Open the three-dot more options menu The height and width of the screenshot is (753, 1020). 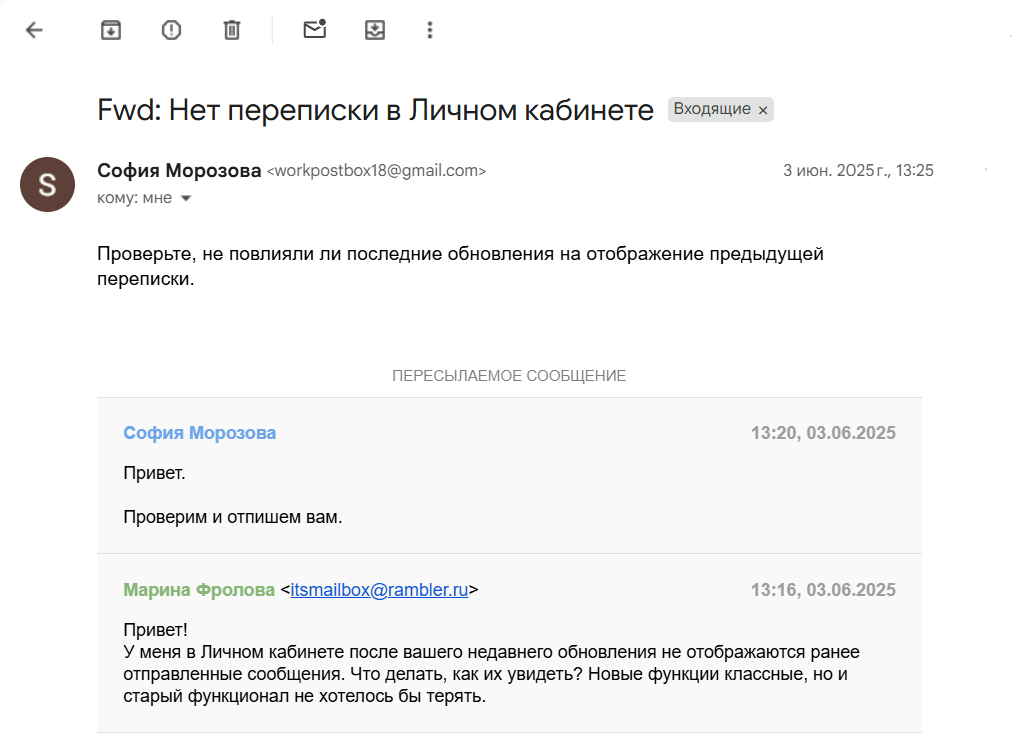[430, 30]
